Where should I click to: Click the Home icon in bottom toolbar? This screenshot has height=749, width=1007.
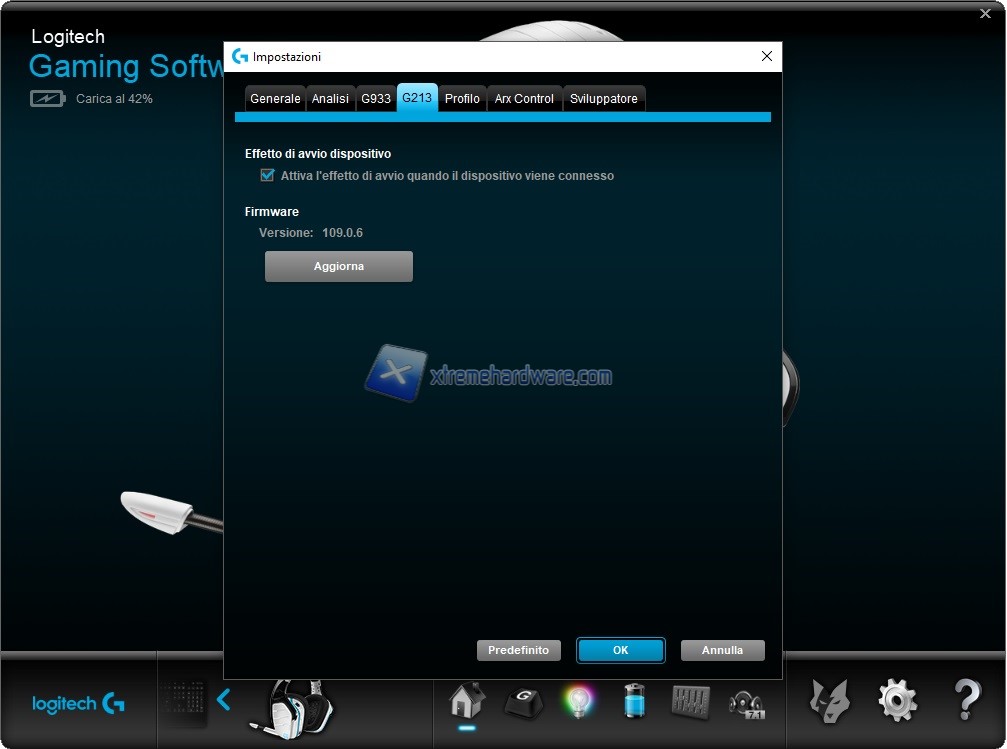click(x=466, y=700)
